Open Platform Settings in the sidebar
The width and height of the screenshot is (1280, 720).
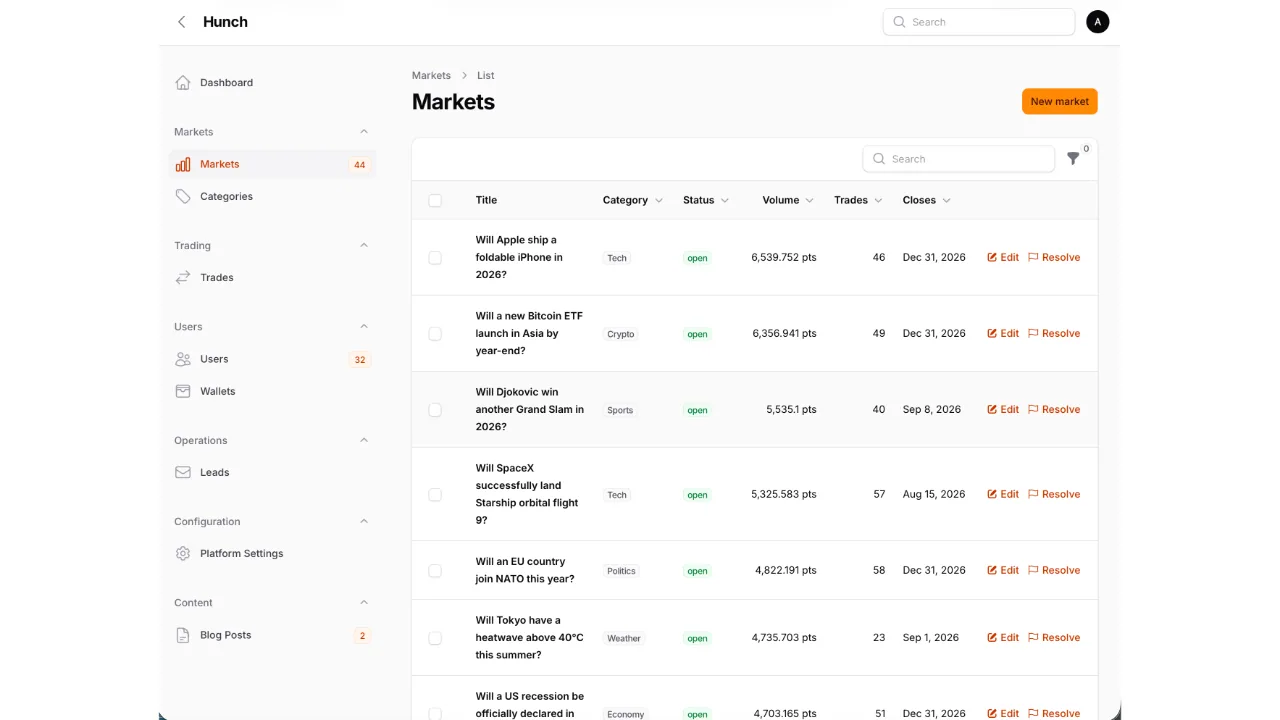[272, 554]
